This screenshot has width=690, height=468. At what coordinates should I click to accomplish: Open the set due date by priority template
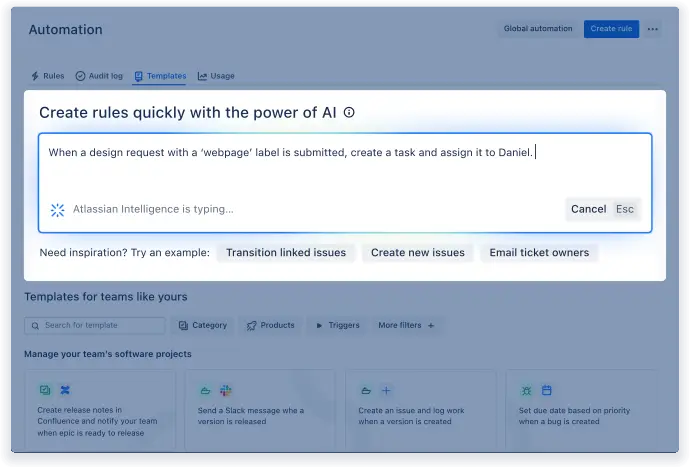point(581,410)
